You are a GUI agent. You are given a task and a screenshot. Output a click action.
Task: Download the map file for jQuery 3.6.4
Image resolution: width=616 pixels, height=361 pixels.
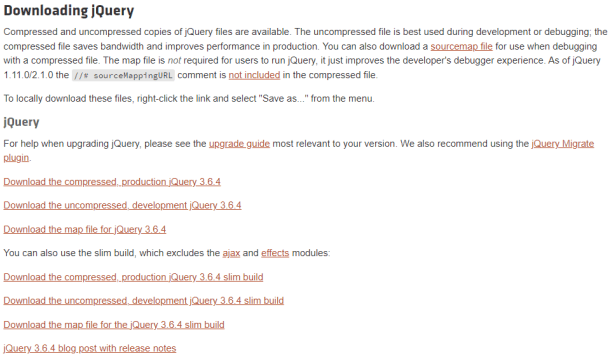pos(84,229)
